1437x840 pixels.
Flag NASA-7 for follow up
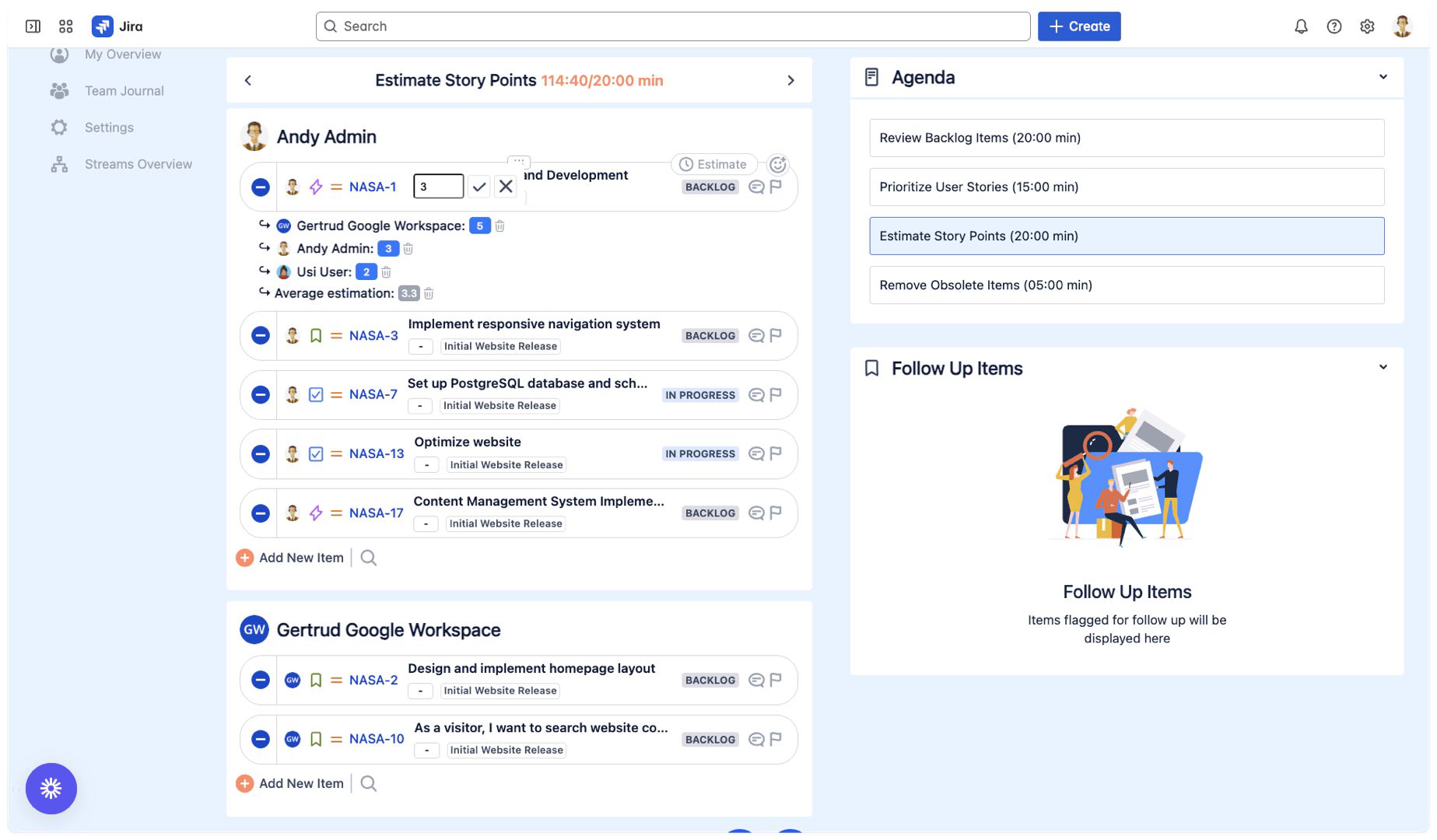point(776,394)
